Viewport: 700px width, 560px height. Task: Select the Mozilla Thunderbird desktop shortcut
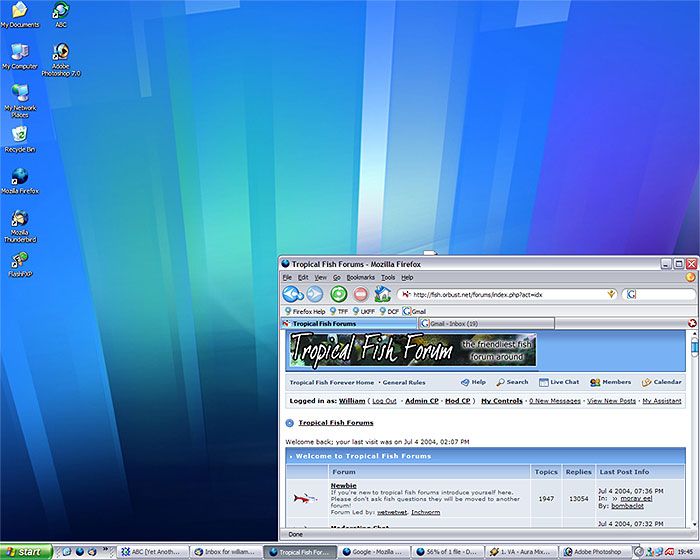(20, 226)
